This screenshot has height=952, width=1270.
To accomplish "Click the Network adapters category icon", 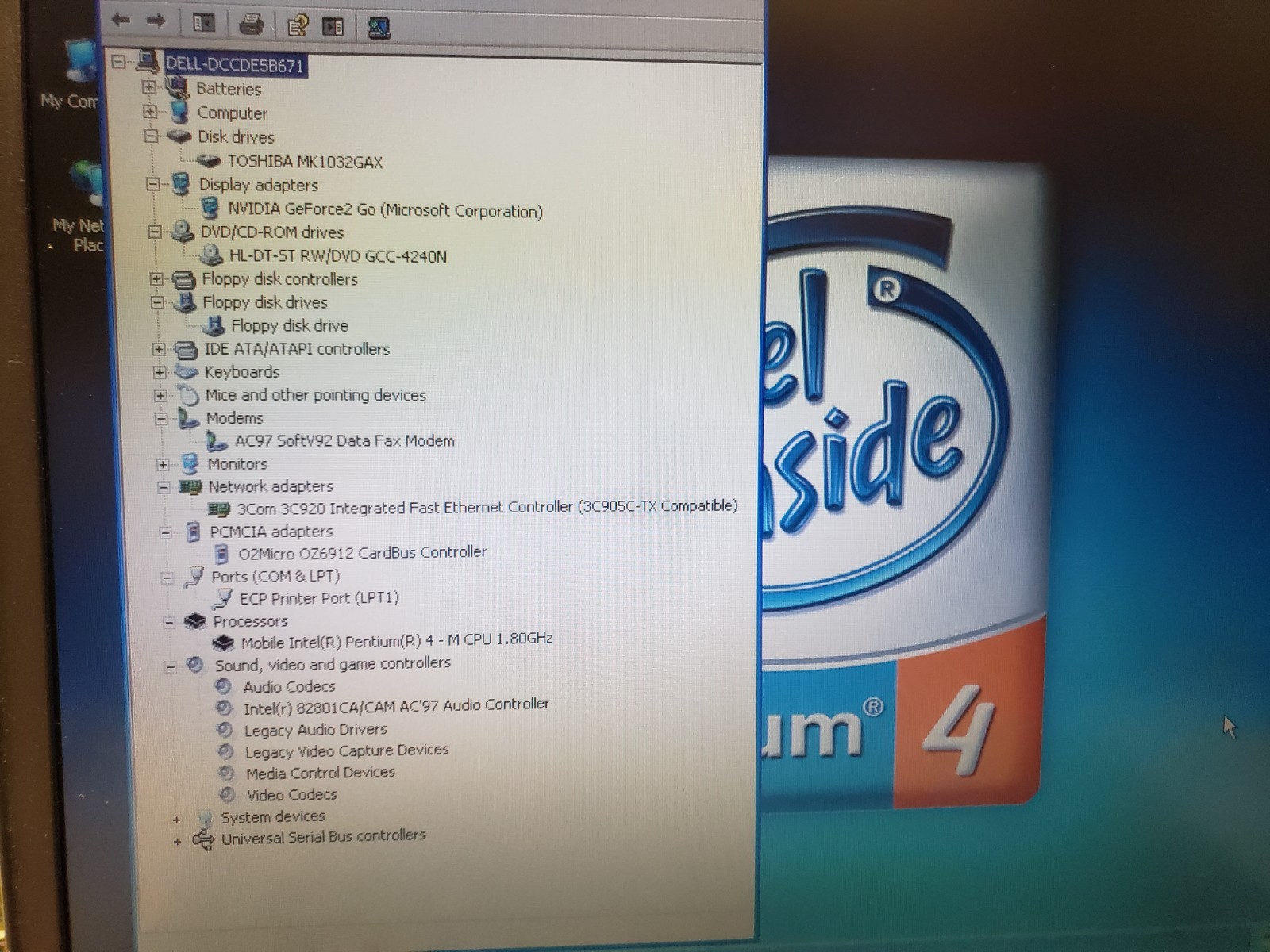I will tap(190, 487).
